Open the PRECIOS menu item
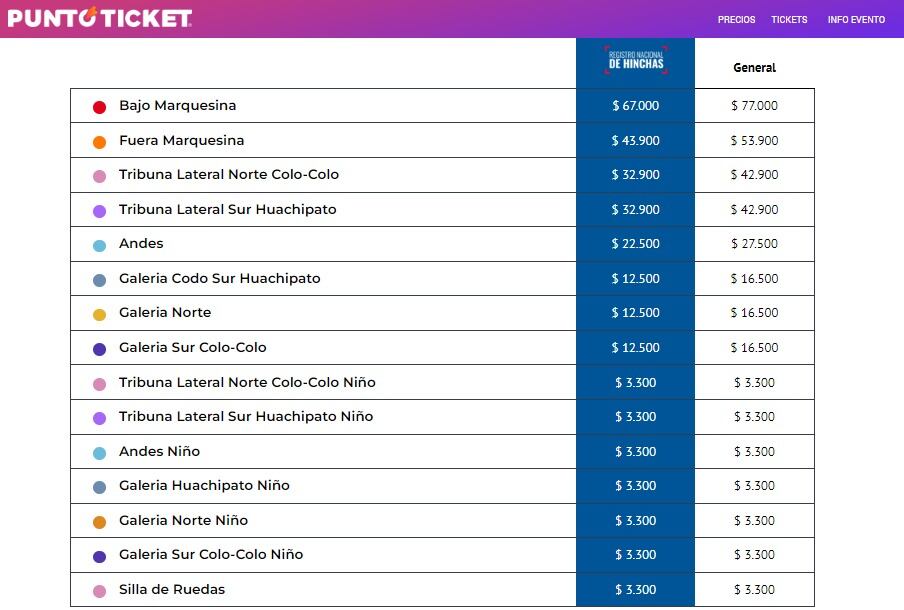The width and height of the screenshot is (904, 610). click(x=736, y=20)
